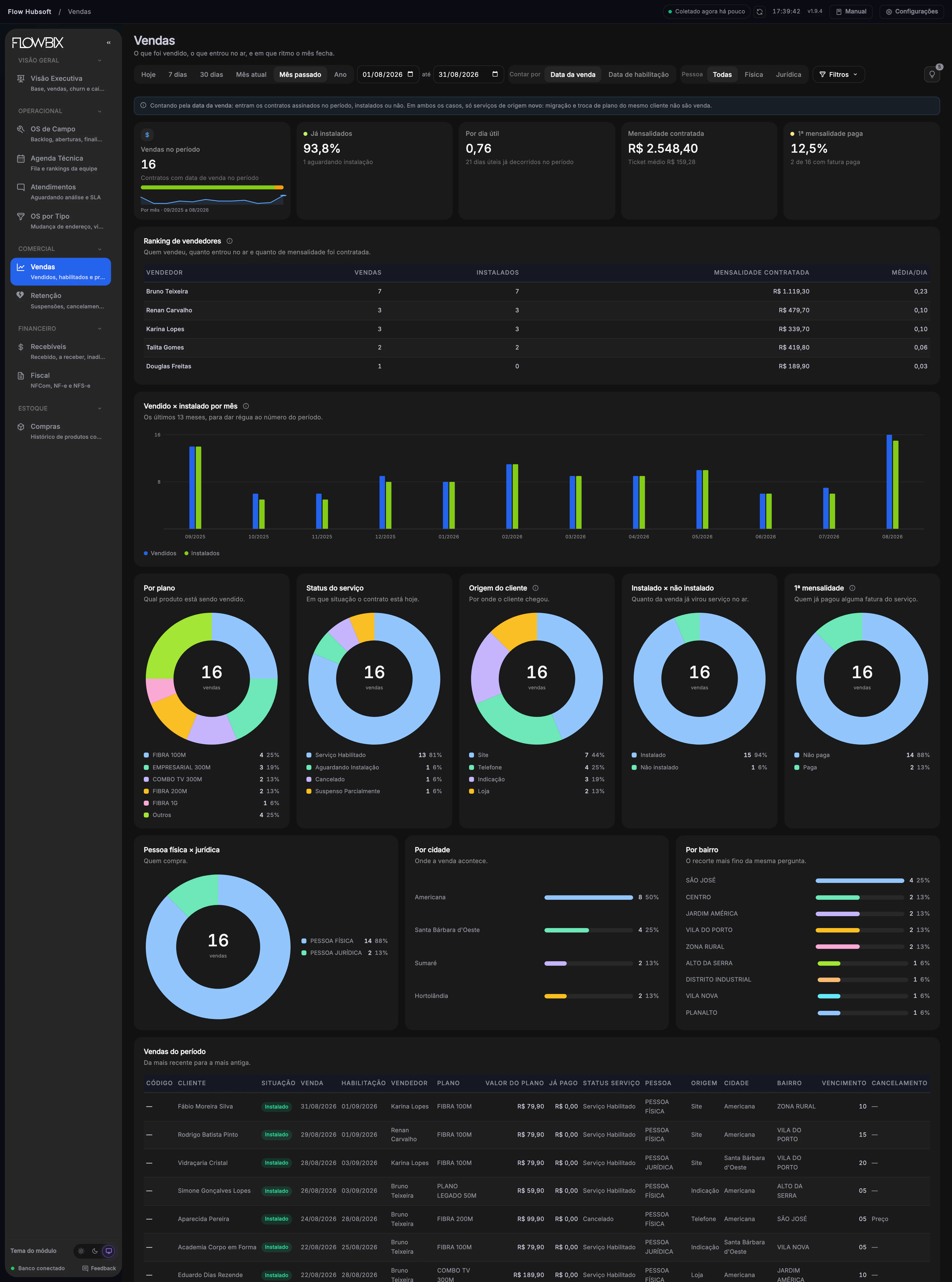The image size is (952, 1282).
Task: Click Fábio Moreira Silva client name
Action: coord(205,1106)
